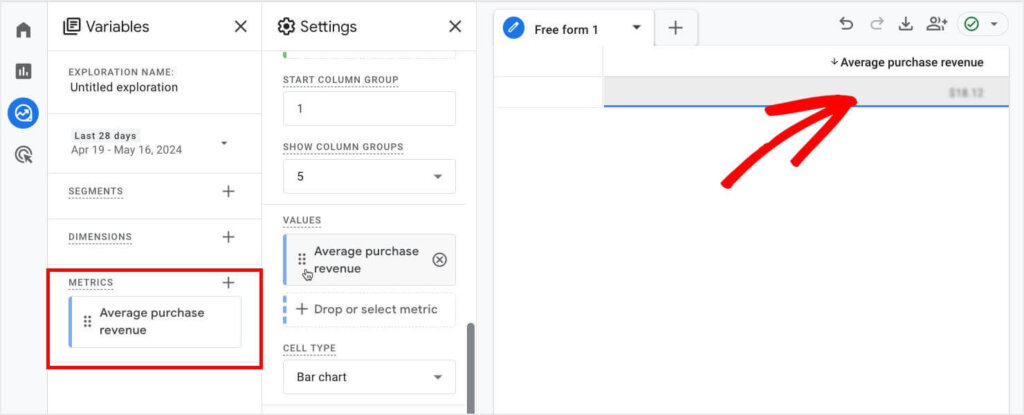
Task: Click the METRICS label
Action: [x=91, y=282]
